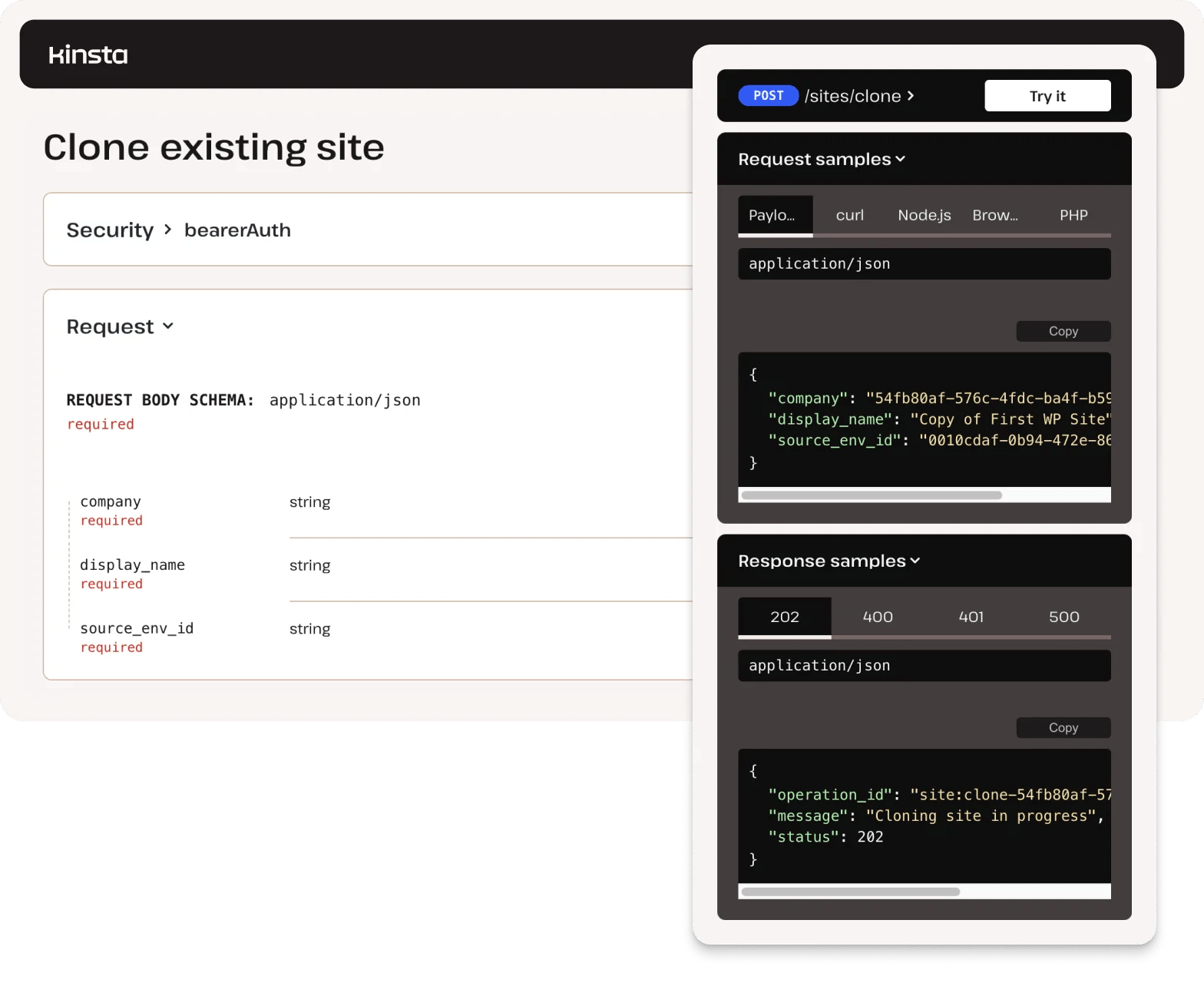
Task: Copy the response sample JSON
Action: (1063, 727)
